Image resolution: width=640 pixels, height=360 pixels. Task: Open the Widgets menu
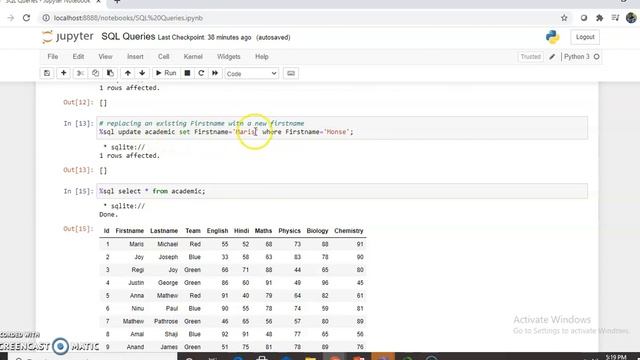[x=229, y=57]
